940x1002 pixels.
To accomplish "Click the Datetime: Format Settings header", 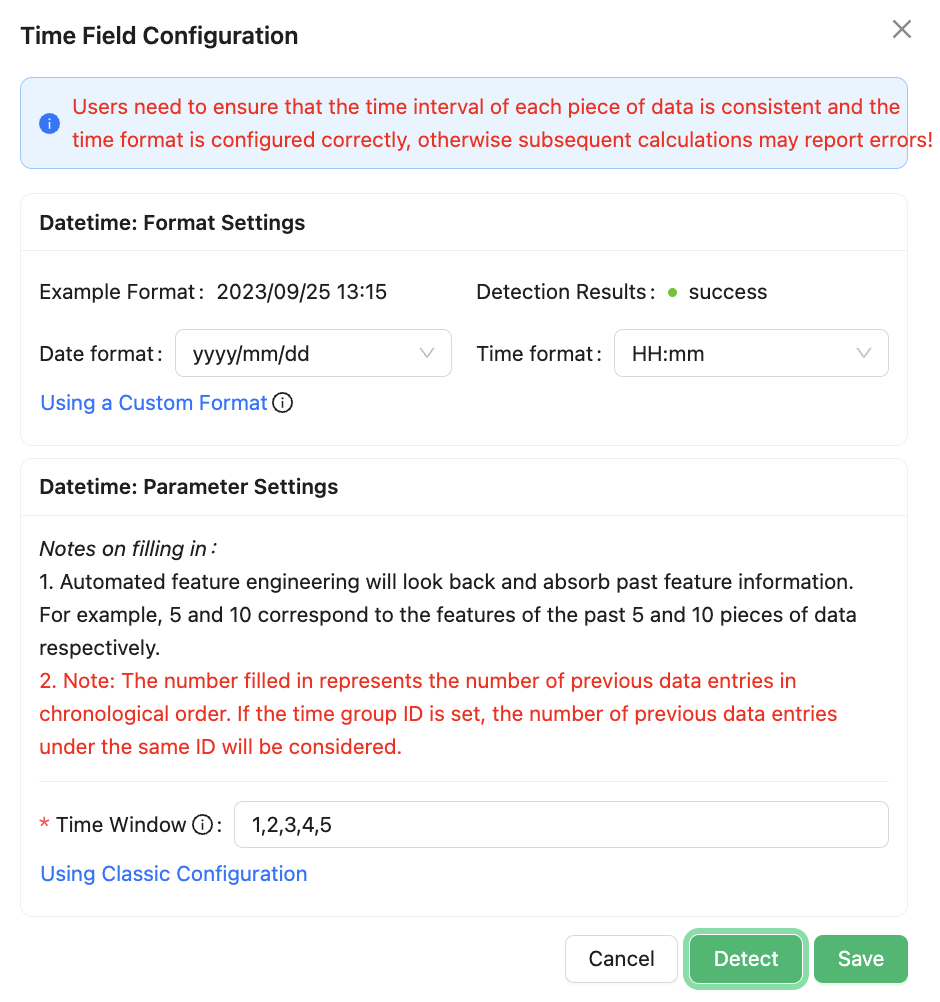I will point(172,223).
